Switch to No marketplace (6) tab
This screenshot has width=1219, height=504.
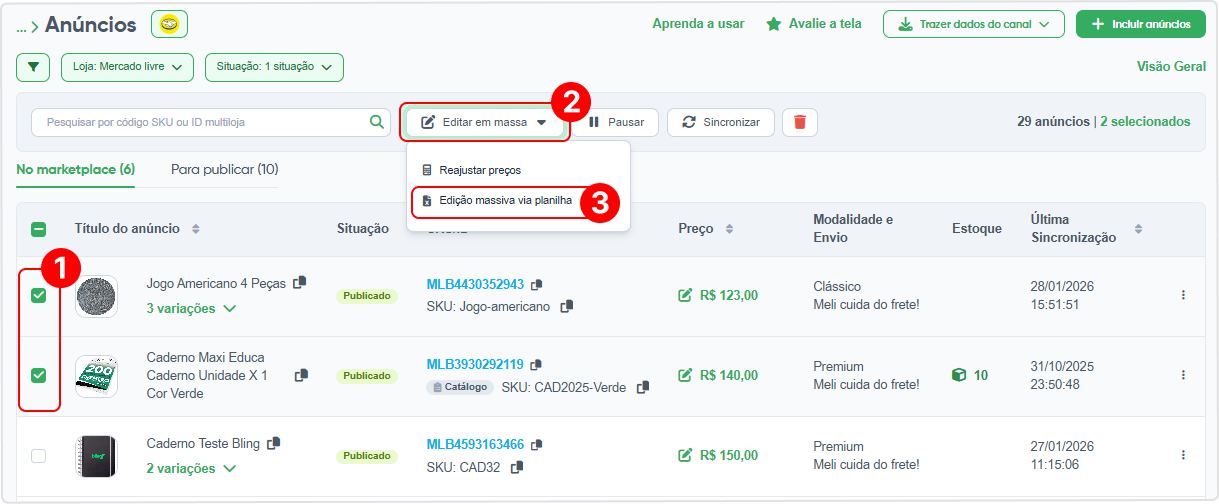click(x=76, y=169)
